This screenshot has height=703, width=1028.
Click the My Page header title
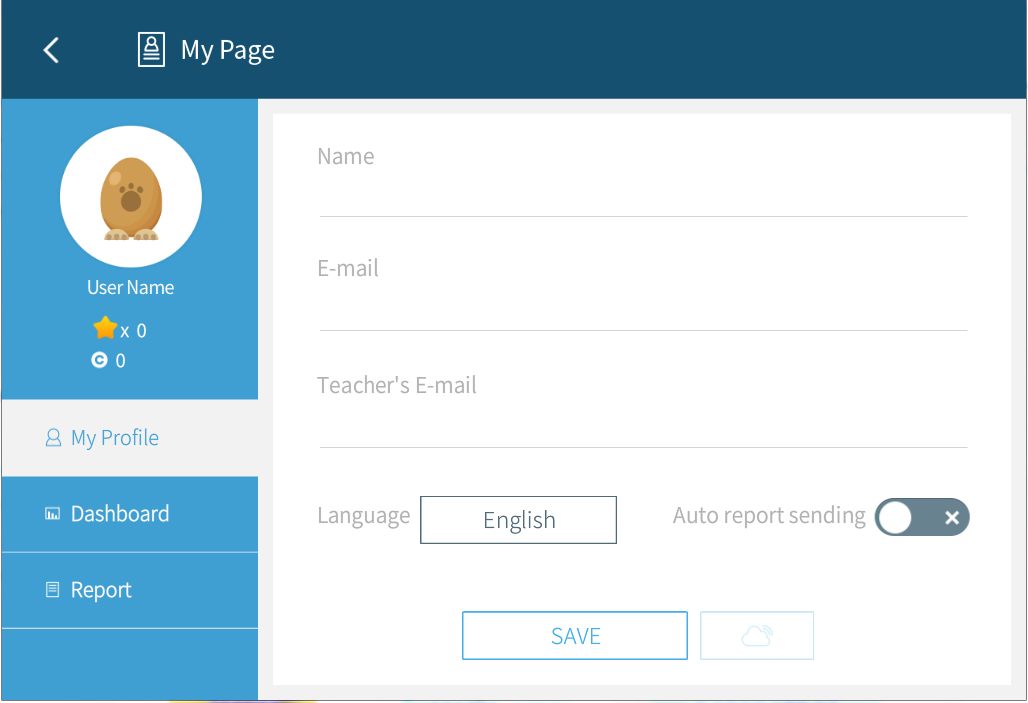coord(227,50)
